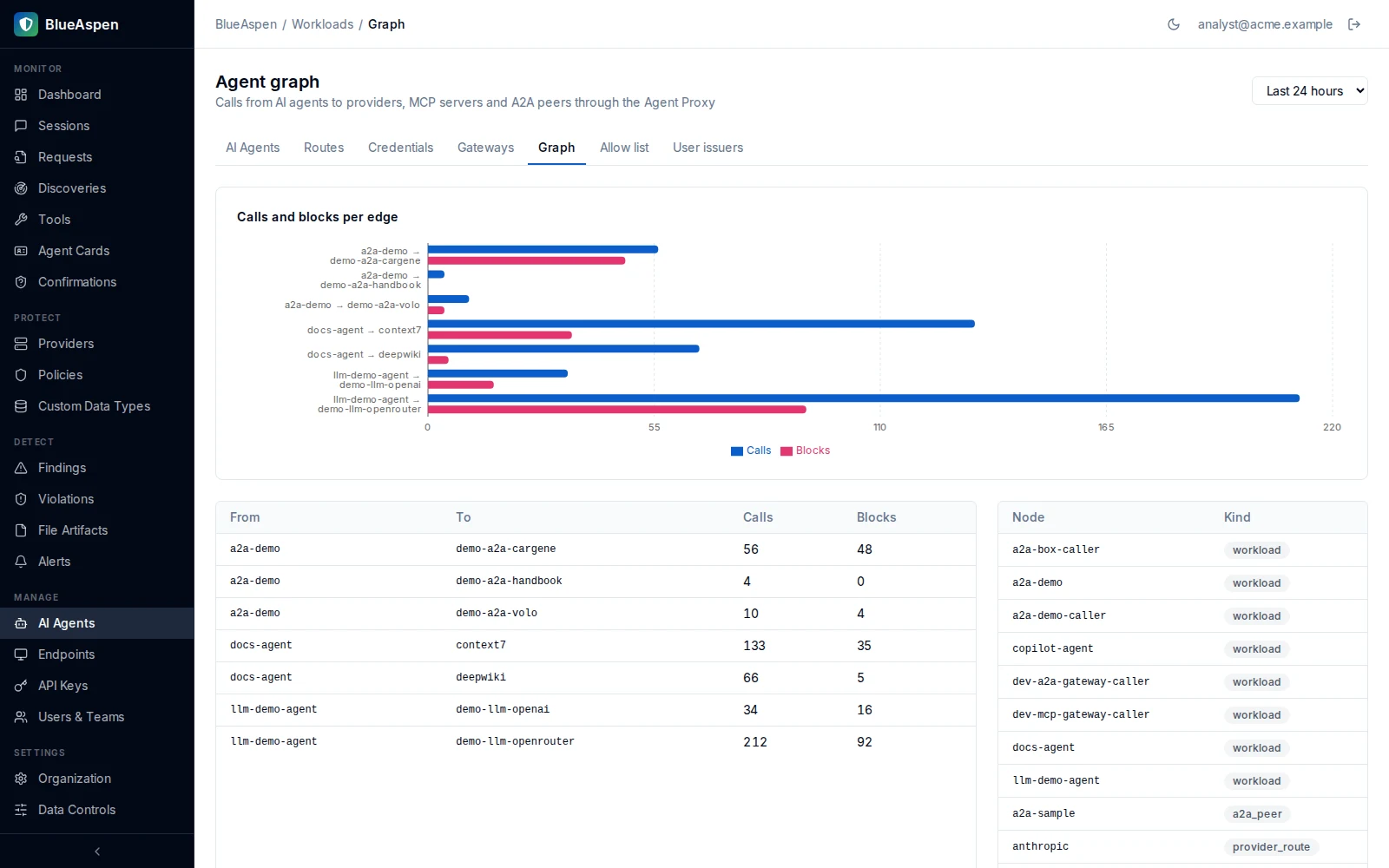Go to Providers in Protect section

tap(97, 344)
